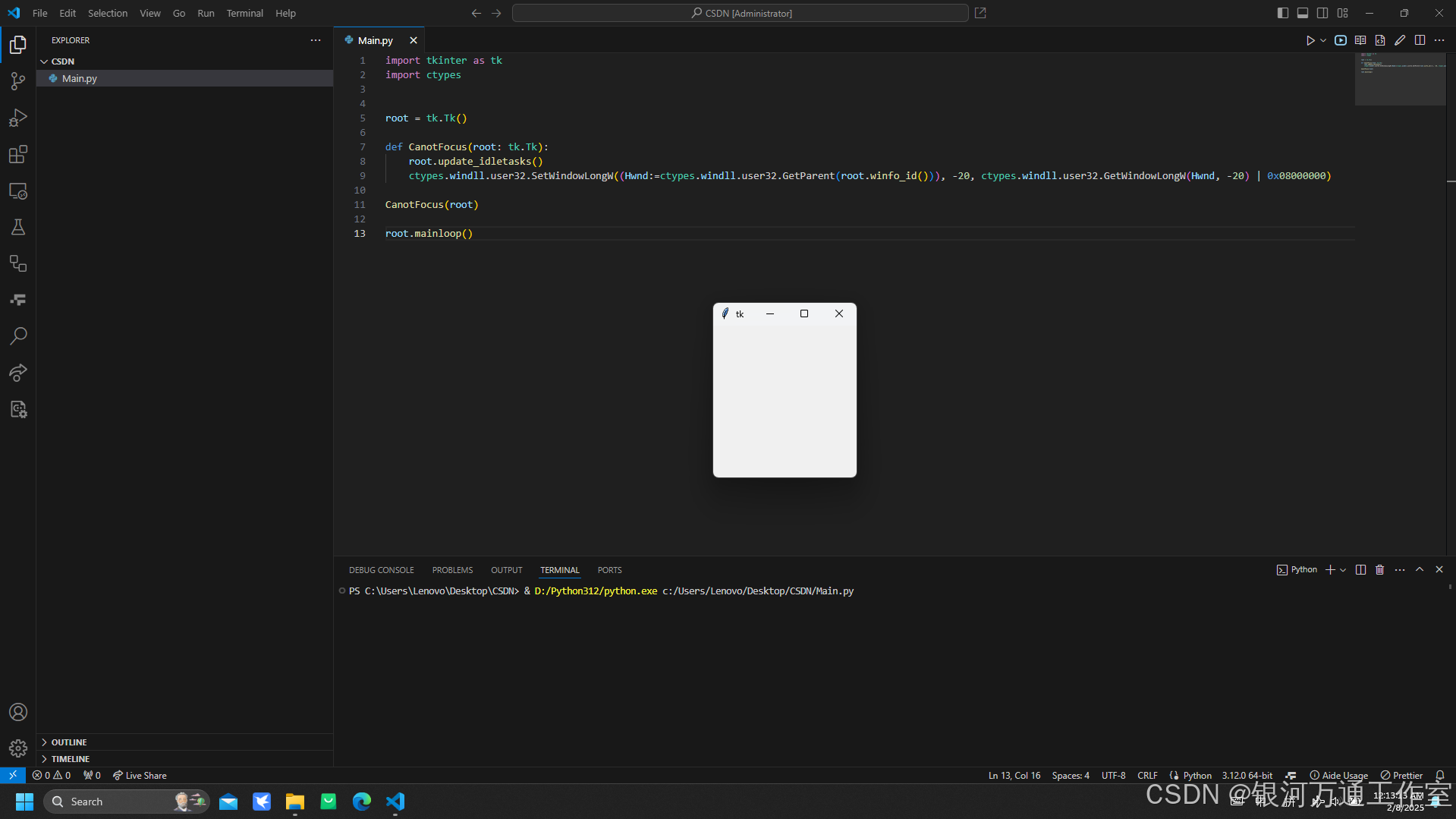1456x819 pixels.
Task: Click the Windows taskbar Search box
Action: coord(127,802)
